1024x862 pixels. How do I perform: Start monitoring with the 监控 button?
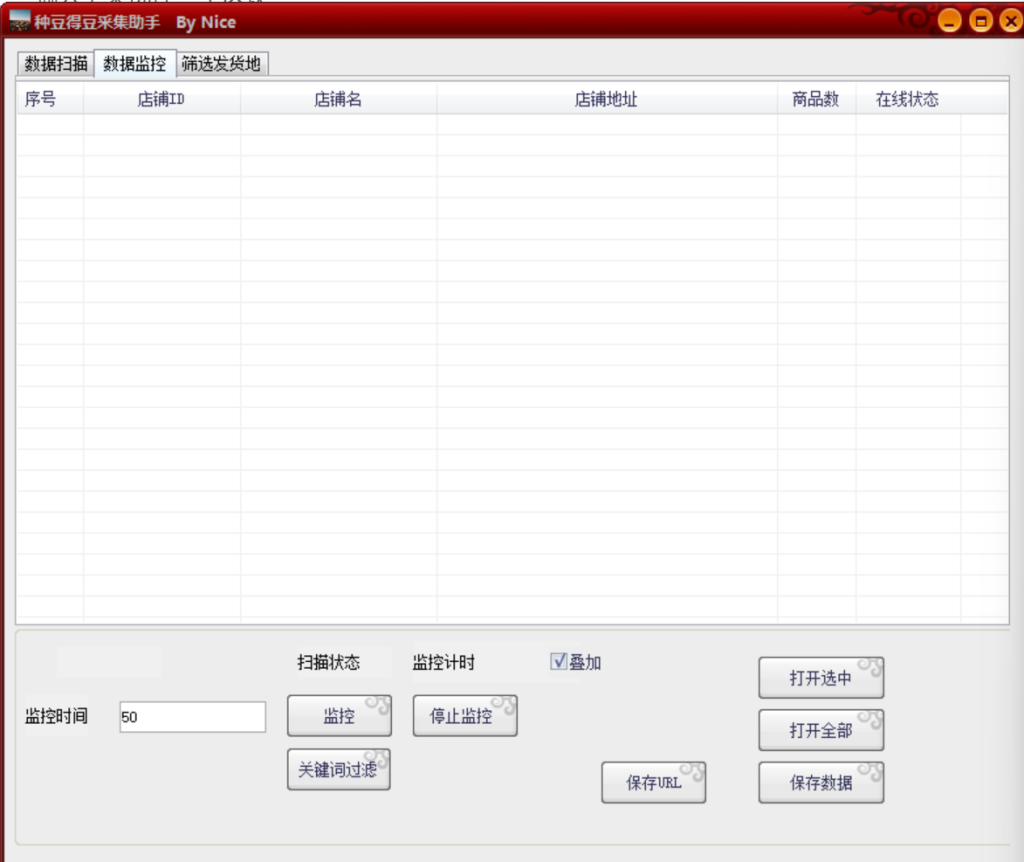(x=338, y=715)
